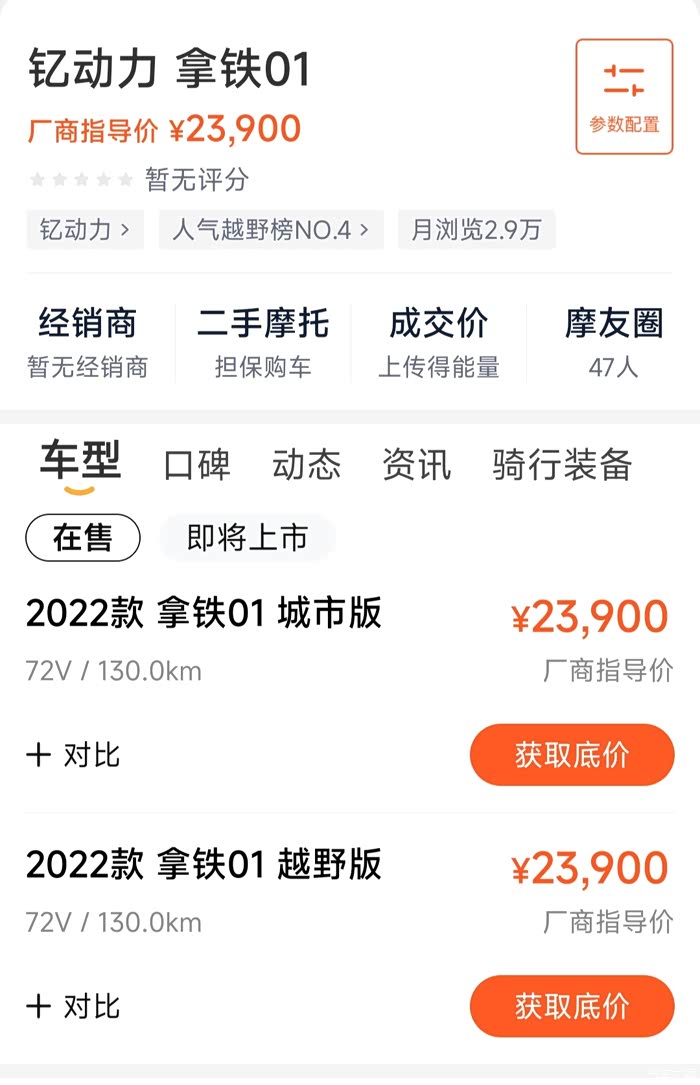This screenshot has height=1085, width=700.
Task: Go to the 骑行装备 tab
Action: click(562, 465)
